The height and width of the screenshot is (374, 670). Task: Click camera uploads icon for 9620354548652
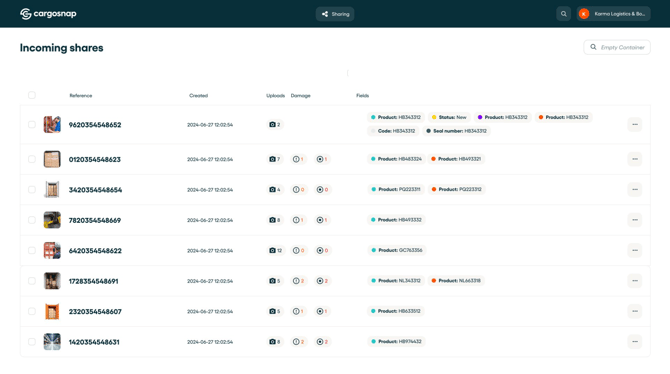click(272, 124)
